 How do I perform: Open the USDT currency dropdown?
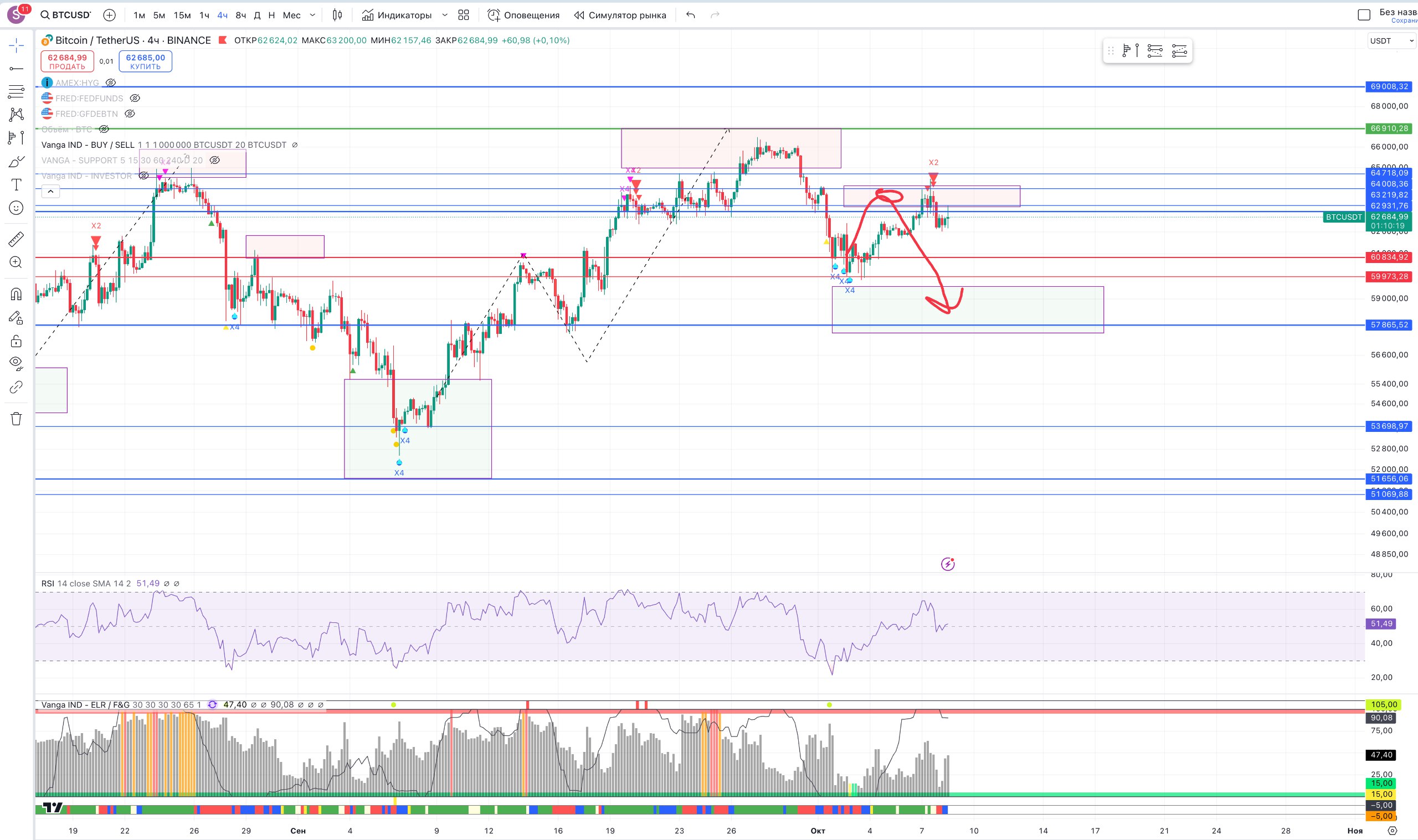click(x=1391, y=41)
